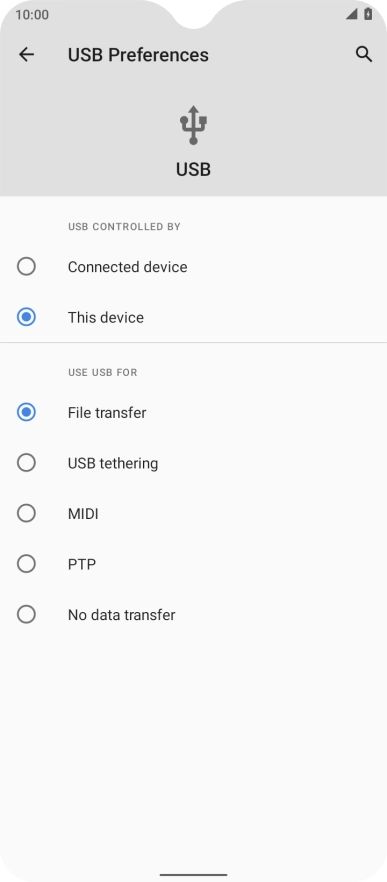Image resolution: width=387 pixels, height=882 pixels.
Task: Tap the USB tethering label
Action: click(x=113, y=464)
